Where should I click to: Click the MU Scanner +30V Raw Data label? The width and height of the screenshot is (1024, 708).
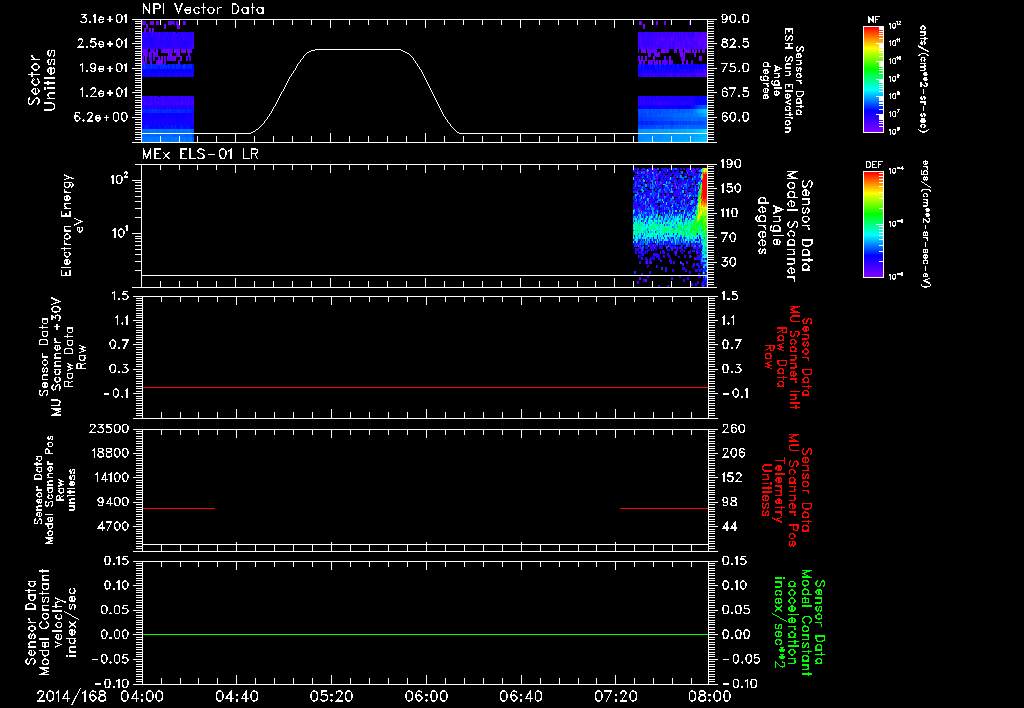coord(62,357)
